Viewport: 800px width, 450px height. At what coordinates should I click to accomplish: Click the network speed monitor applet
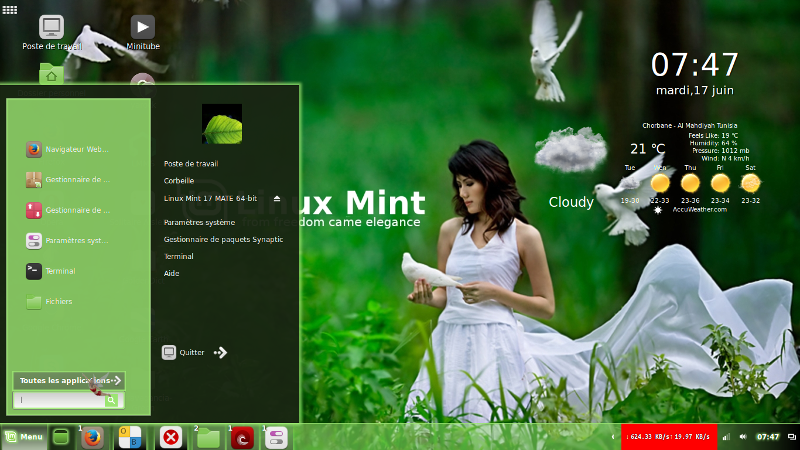(669, 437)
